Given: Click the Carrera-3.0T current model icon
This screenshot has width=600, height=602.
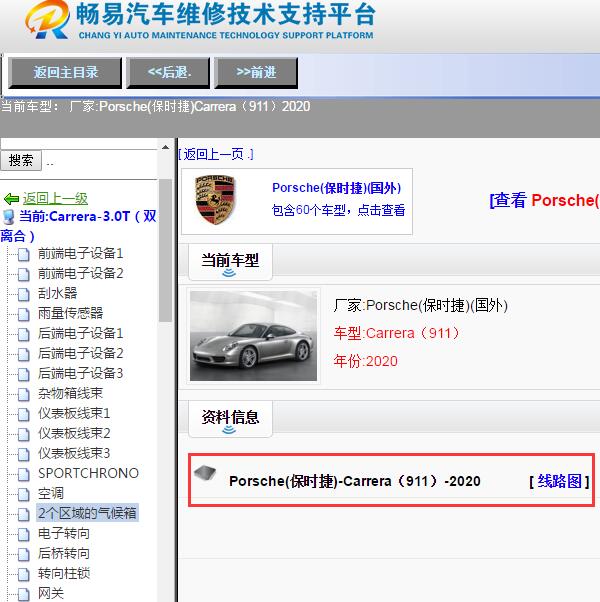Looking at the screenshot, I should coord(8,217).
